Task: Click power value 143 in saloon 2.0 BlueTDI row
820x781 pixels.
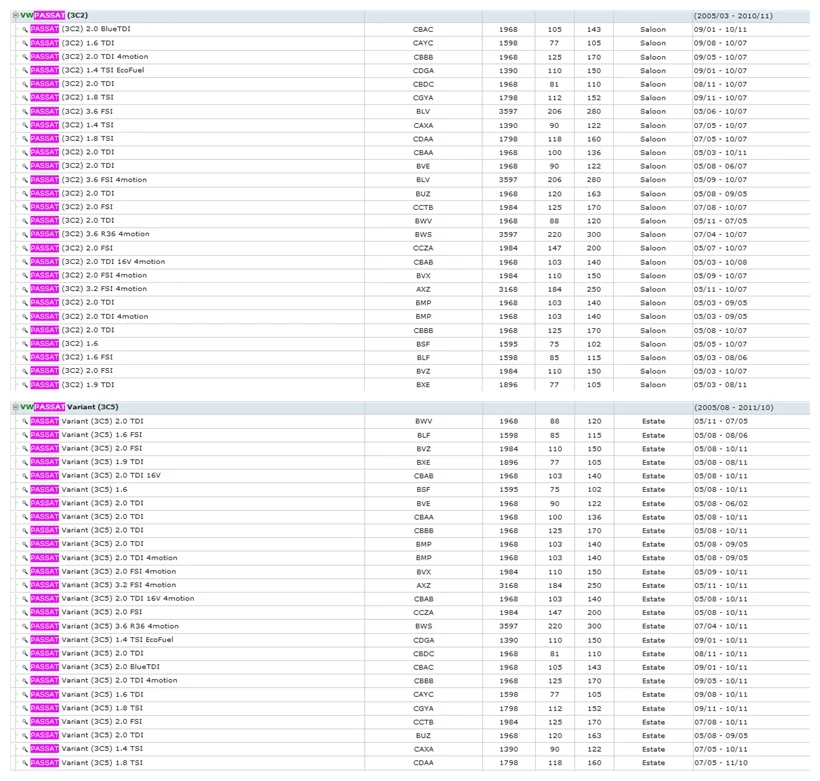Action: tap(594, 29)
